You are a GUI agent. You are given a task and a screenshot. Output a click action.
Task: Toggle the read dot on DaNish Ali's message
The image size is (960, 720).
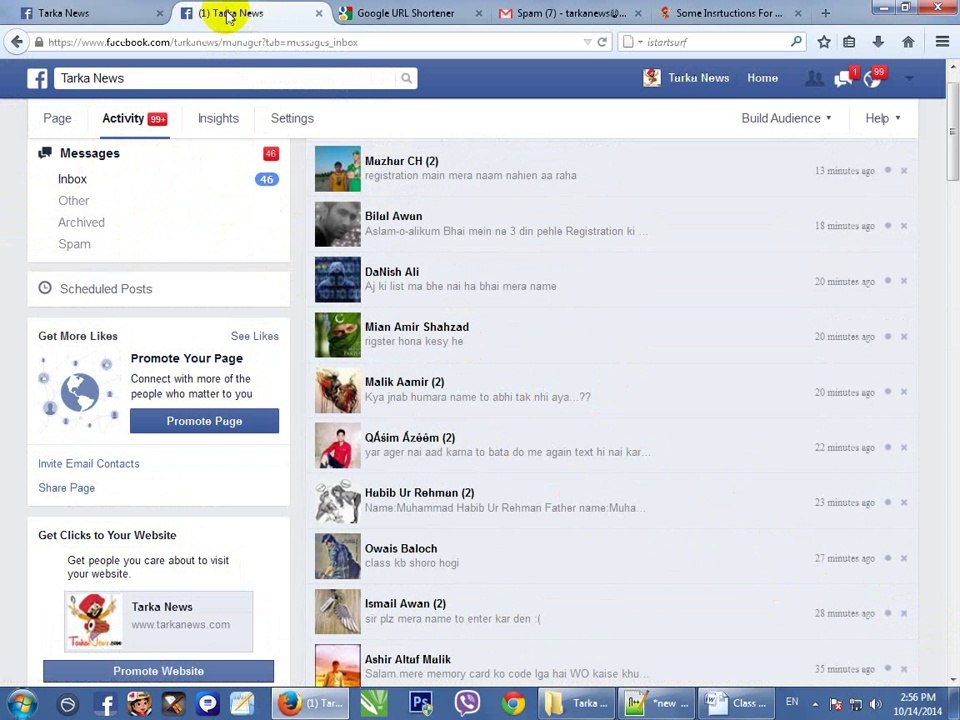coord(888,281)
